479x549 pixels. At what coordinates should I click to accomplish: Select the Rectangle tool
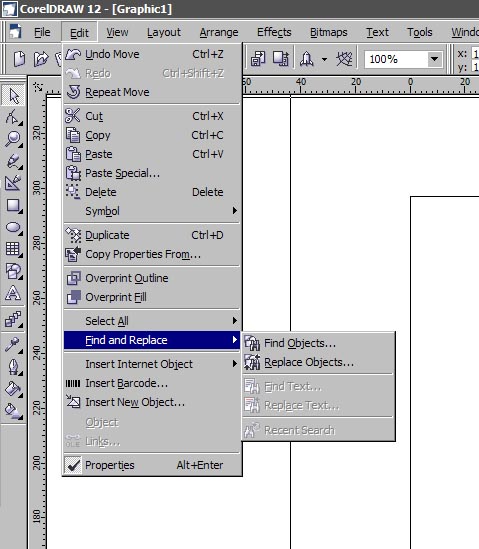point(13,205)
